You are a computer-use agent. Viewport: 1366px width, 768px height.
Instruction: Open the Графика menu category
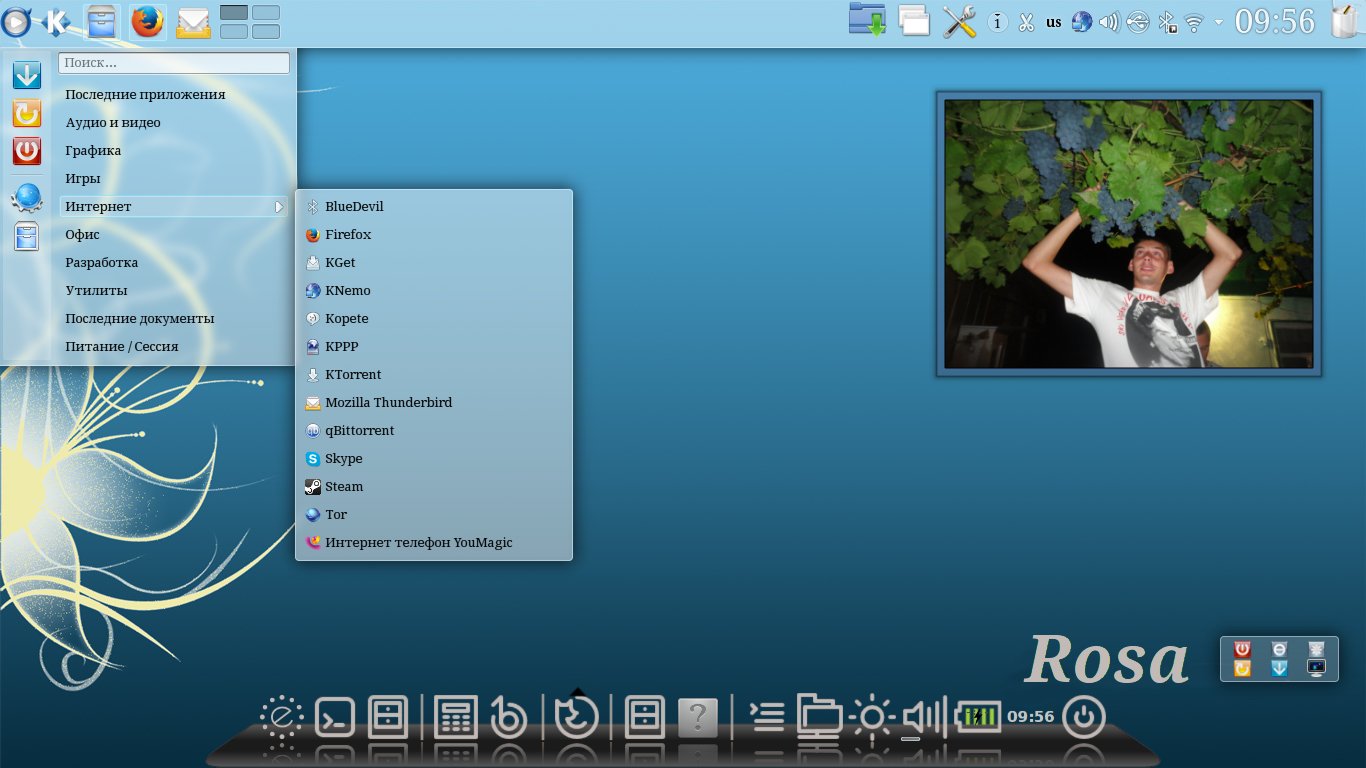[x=93, y=151]
